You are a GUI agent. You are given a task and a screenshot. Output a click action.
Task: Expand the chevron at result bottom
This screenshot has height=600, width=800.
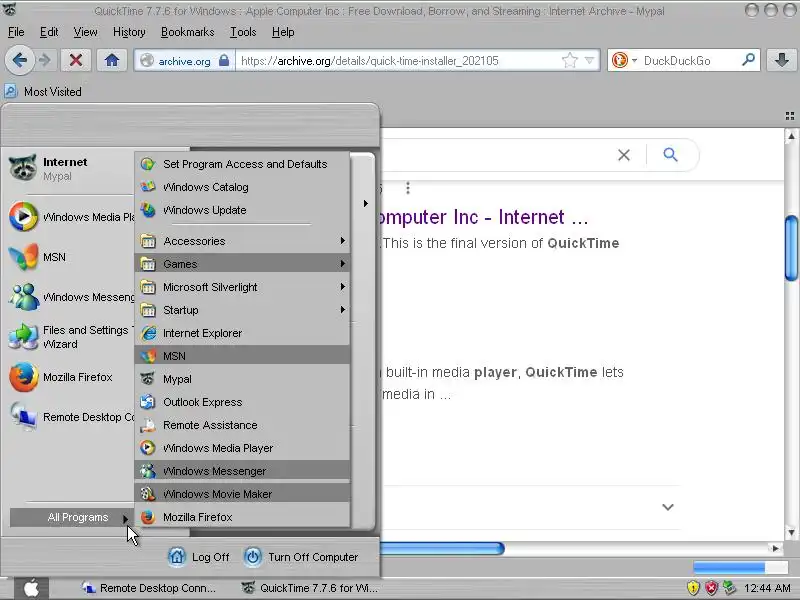pos(667,507)
